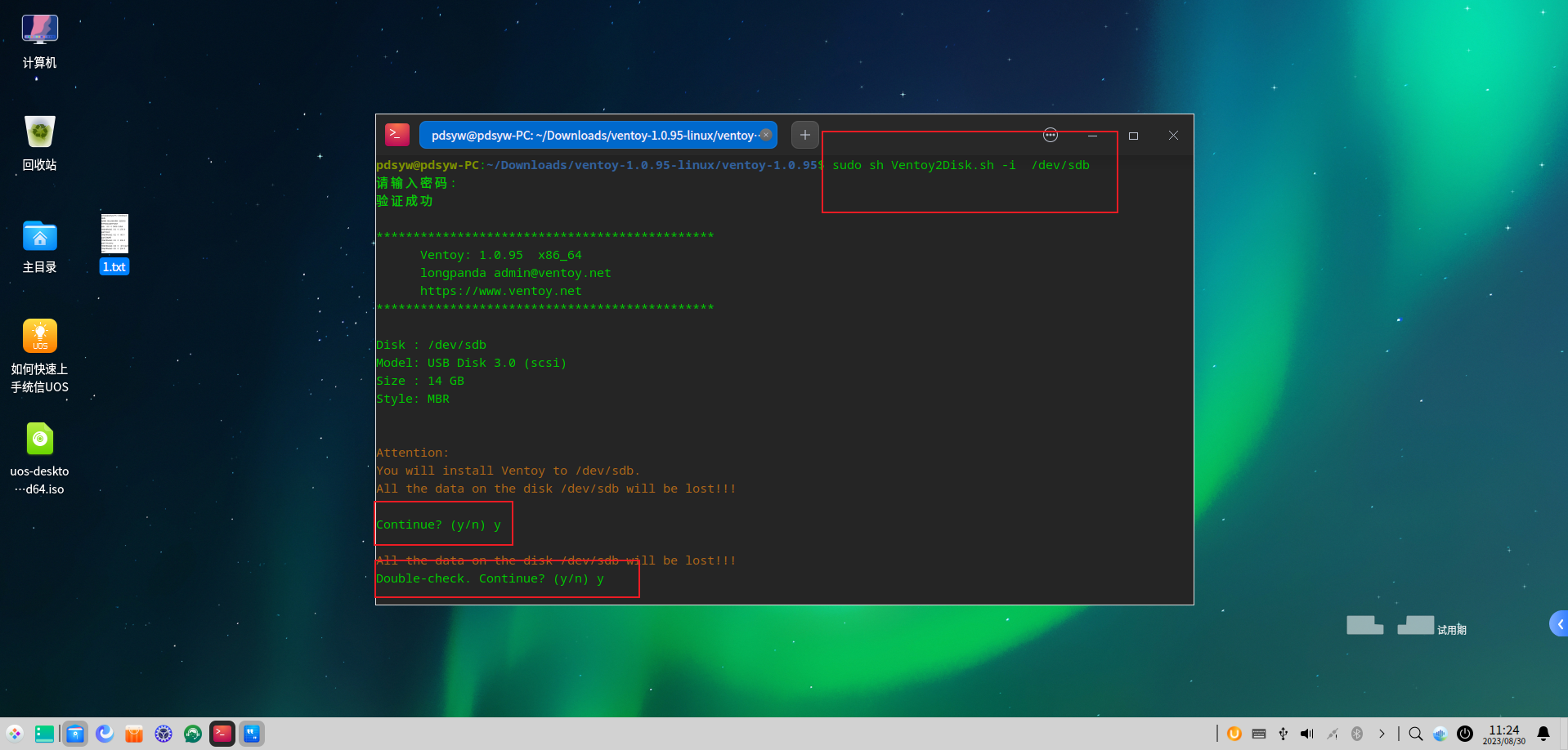Click the 'Attention:' line in terminal
The height and width of the screenshot is (750, 1568).
412,453
